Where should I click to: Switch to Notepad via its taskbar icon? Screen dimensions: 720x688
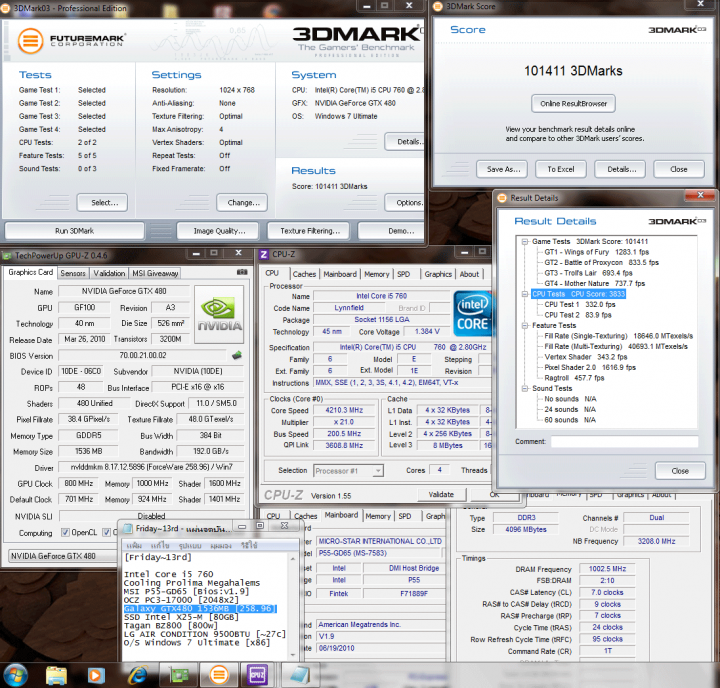[299, 675]
